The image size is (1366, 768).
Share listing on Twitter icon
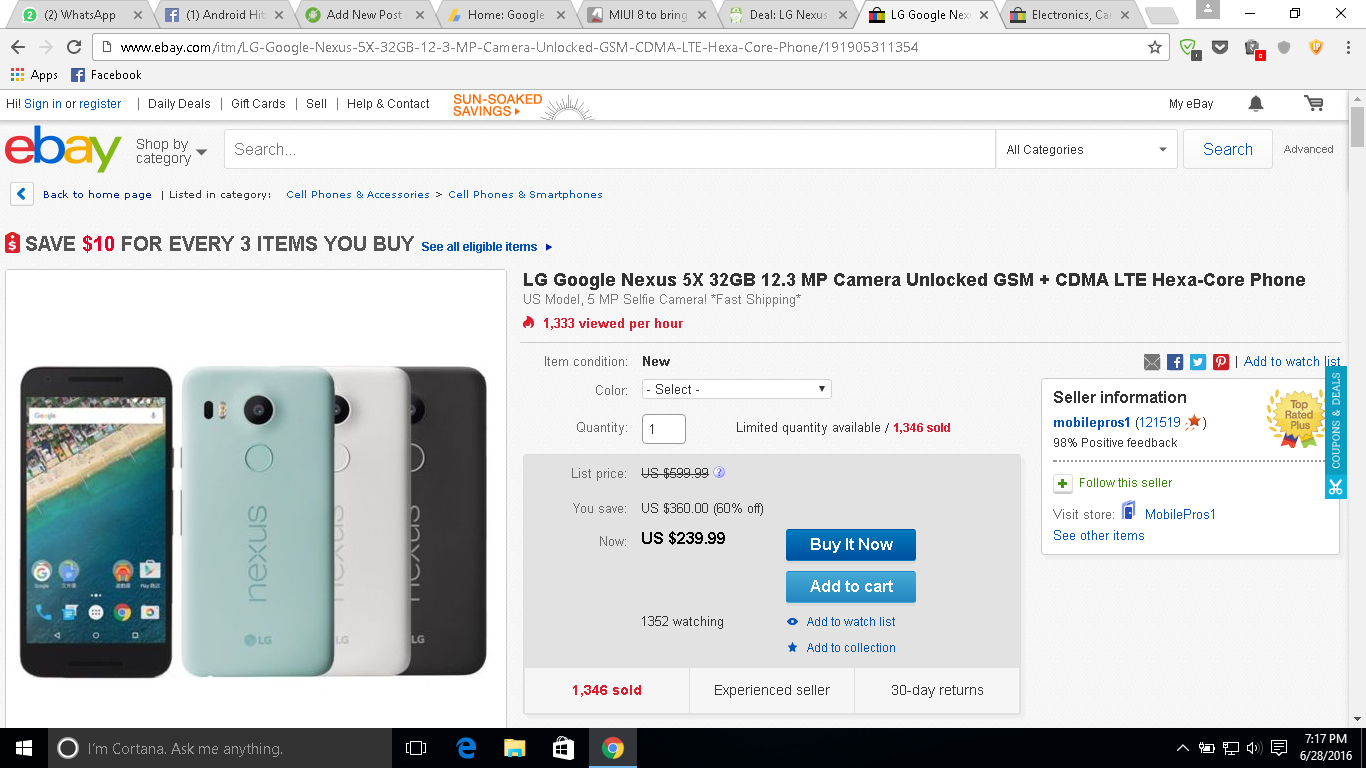tap(1198, 362)
